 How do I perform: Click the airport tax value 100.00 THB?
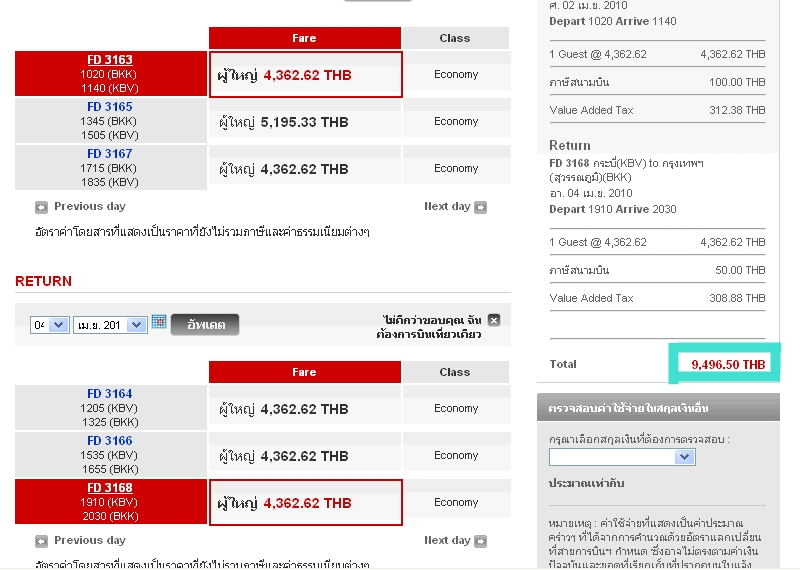coord(737,82)
